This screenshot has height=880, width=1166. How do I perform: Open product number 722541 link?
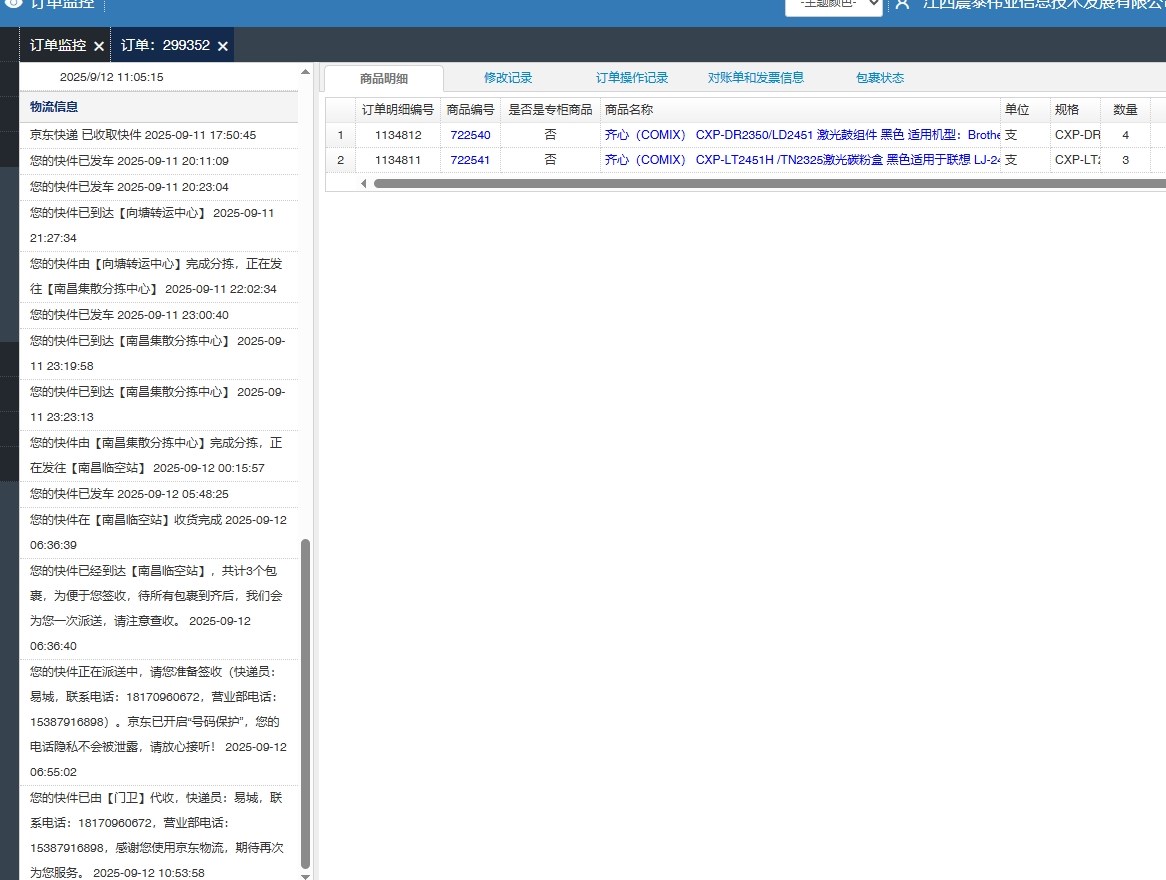[470, 160]
